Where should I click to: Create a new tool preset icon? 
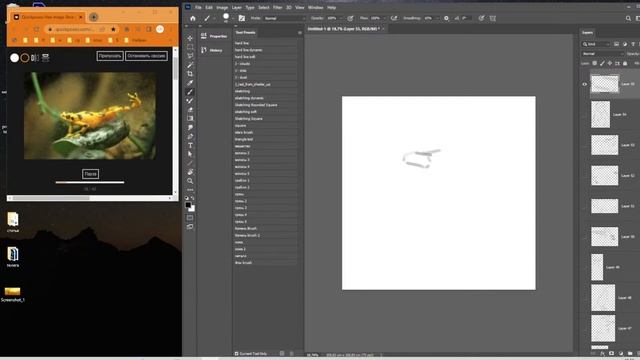pos(282,353)
